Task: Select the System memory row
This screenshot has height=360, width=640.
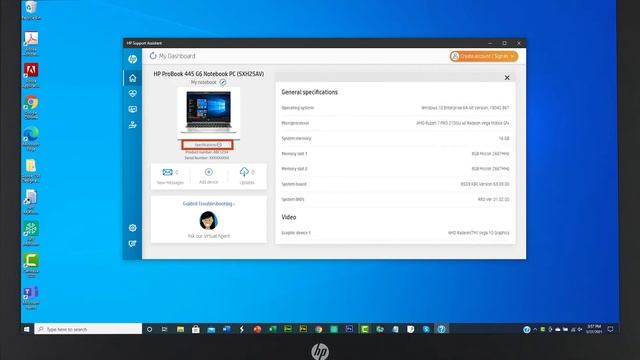Action: (x=395, y=138)
